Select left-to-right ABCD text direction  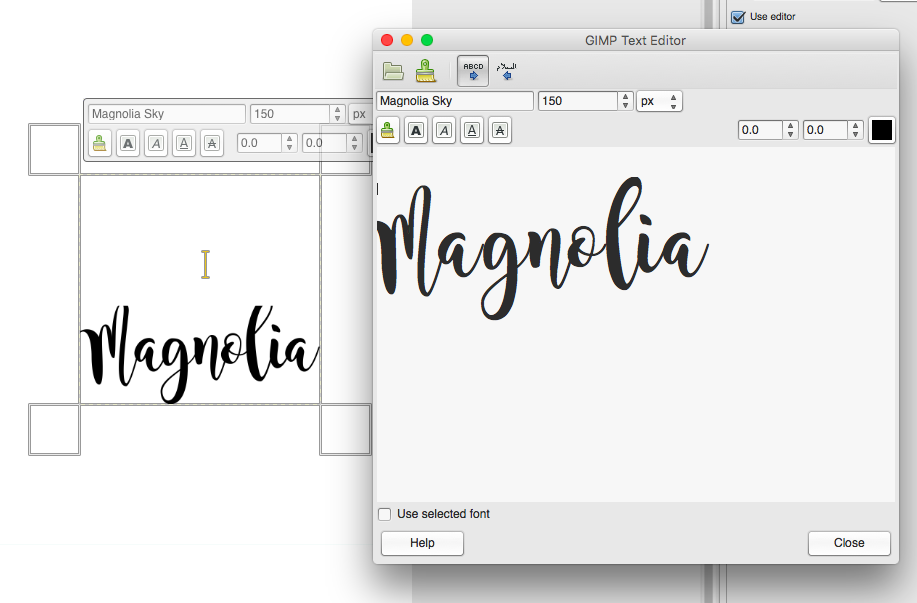coord(473,71)
